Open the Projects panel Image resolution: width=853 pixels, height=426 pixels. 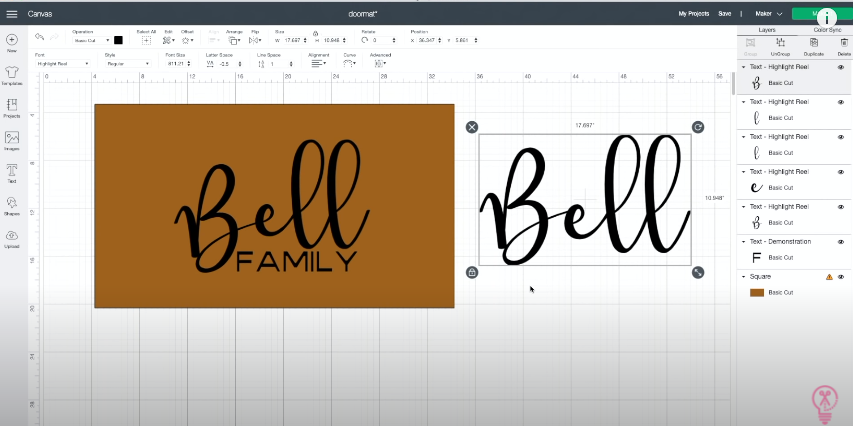11,105
